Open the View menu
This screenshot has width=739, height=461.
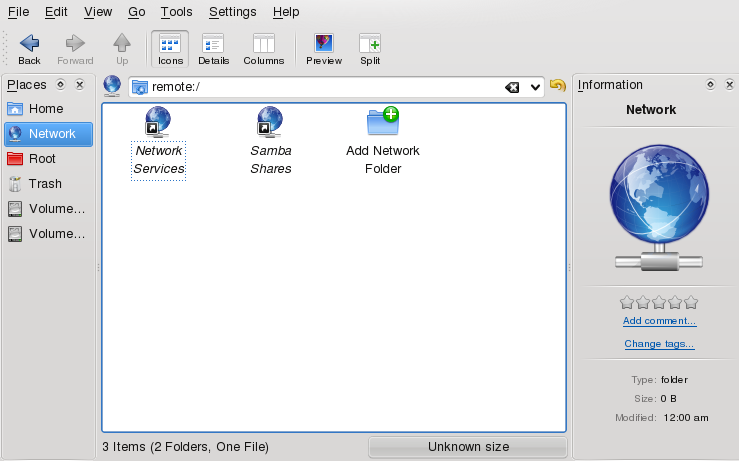[98, 12]
